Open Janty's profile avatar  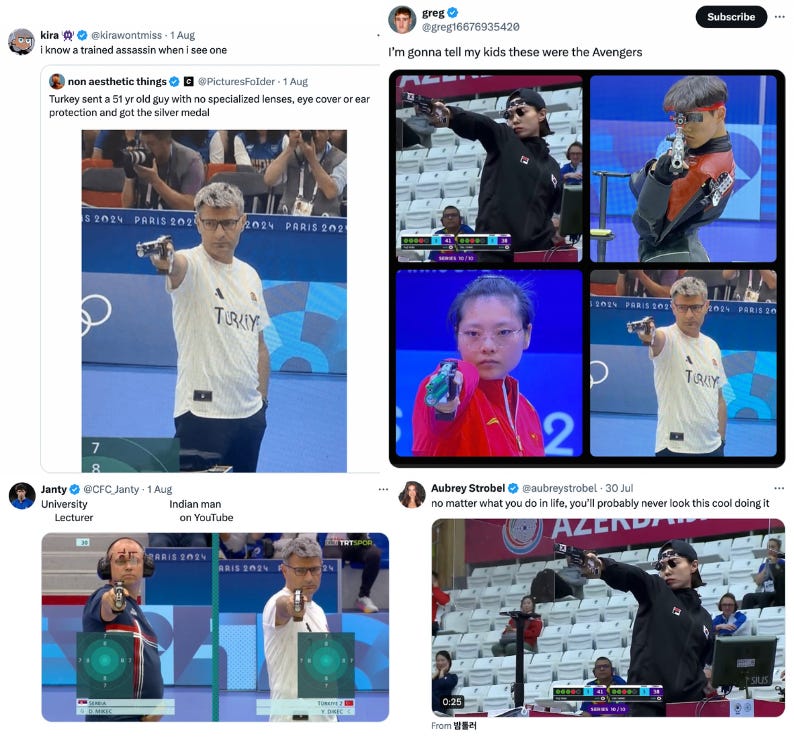pos(22,496)
